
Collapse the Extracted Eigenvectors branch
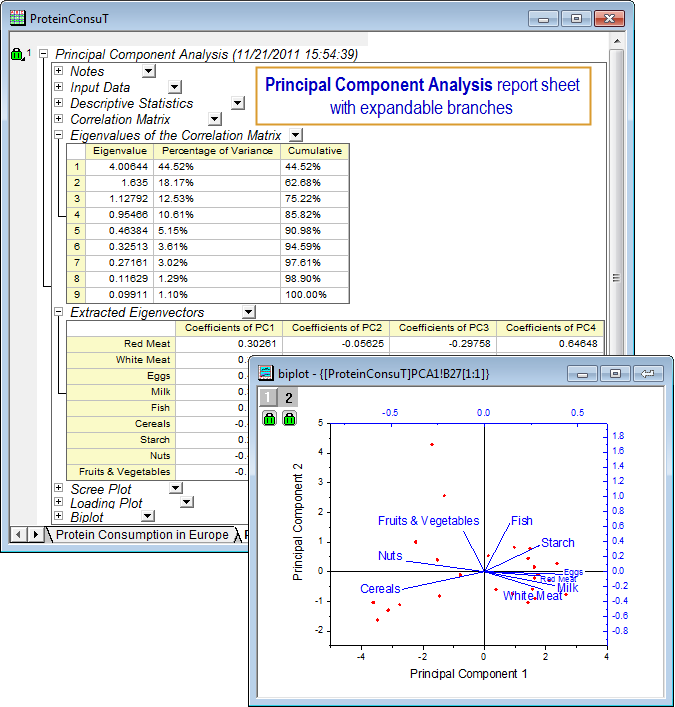pos(58,313)
